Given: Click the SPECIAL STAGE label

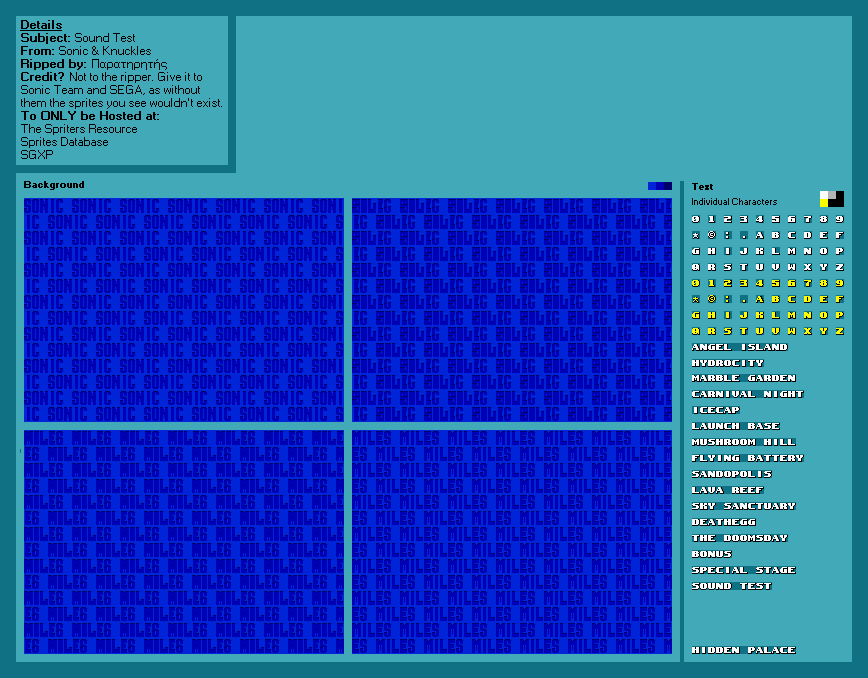Looking at the screenshot, I should click(744, 571).
